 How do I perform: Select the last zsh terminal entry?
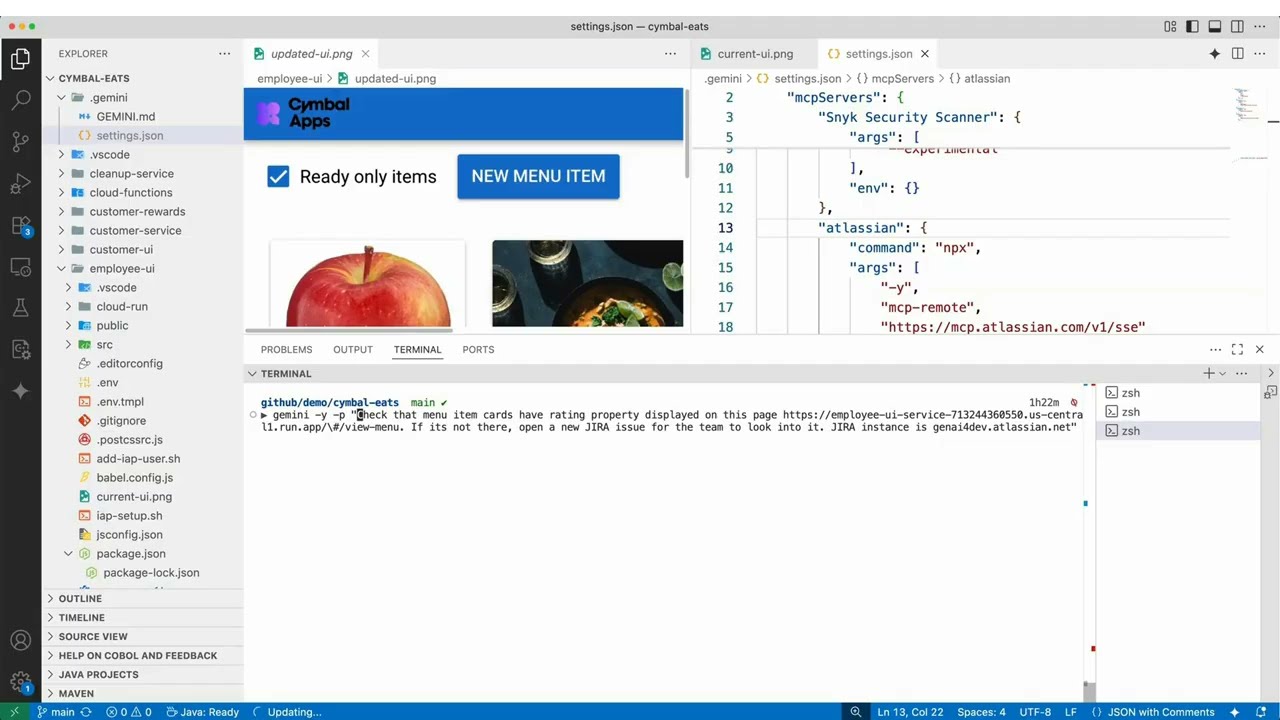click(x=1180, y=430)
